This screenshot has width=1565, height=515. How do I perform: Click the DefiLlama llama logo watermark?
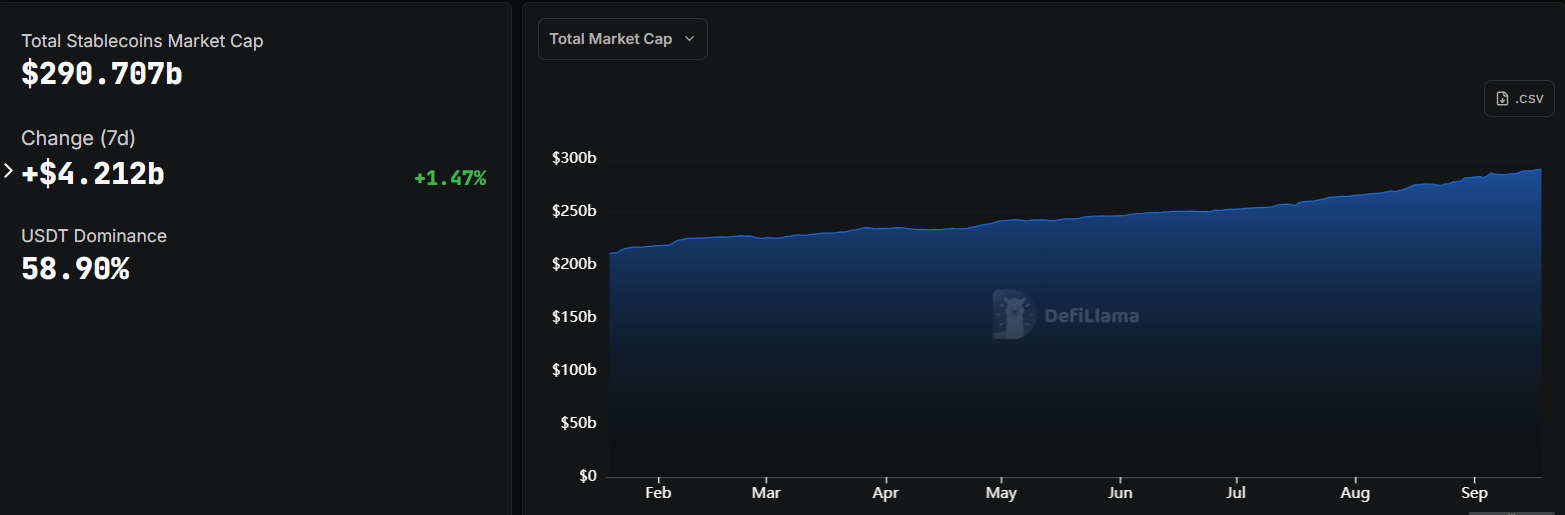pyautogui.click(x=1013, y=315)
